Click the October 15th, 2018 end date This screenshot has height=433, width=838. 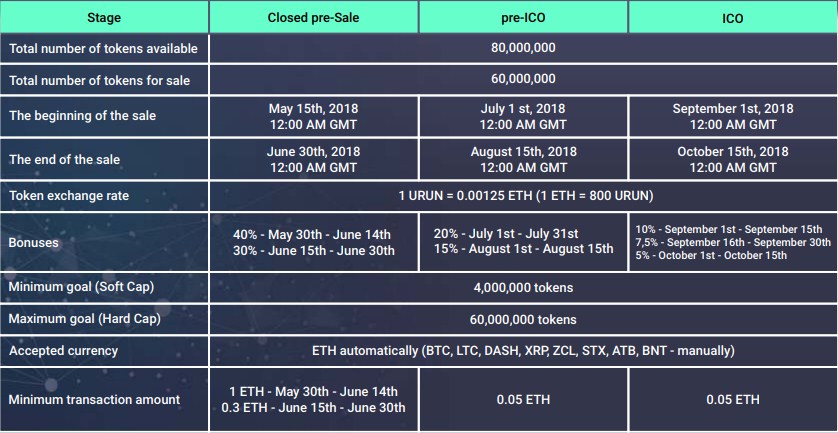click(733, 152)
